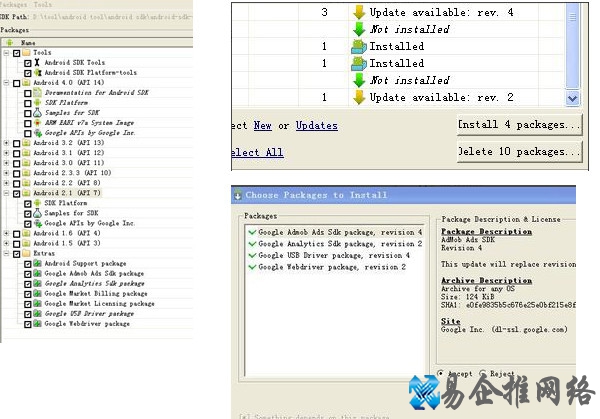Click the scrollbar down arrow in package list

572,98
